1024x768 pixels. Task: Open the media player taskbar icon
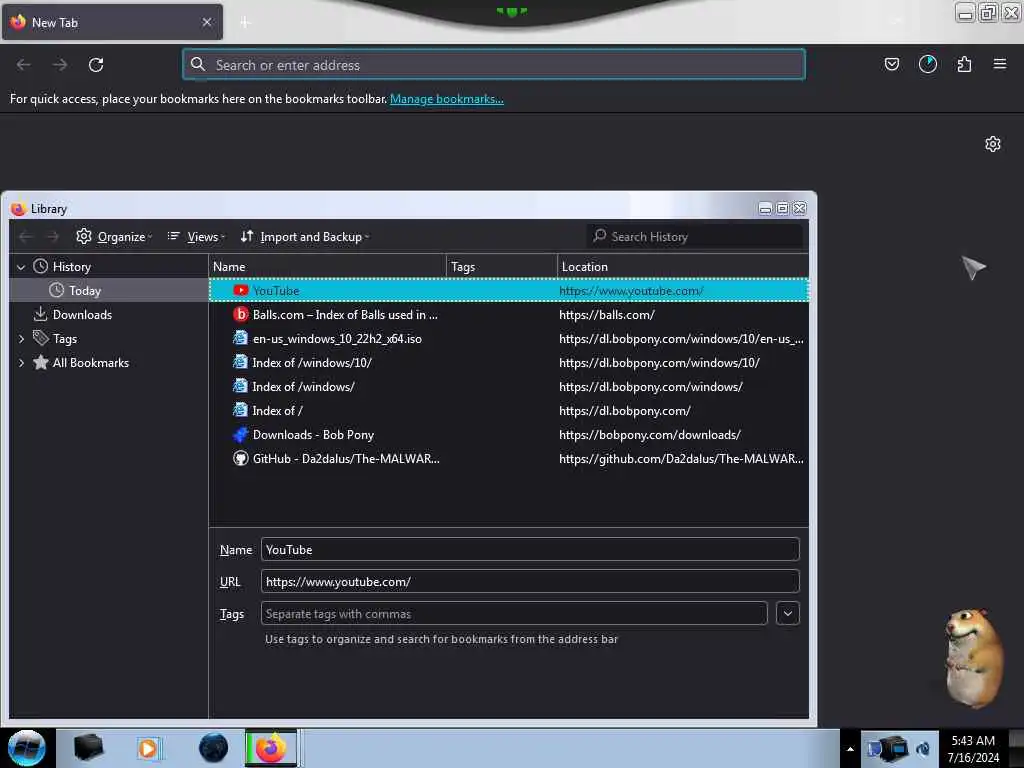pyautogui.click(x=148, y=748)
